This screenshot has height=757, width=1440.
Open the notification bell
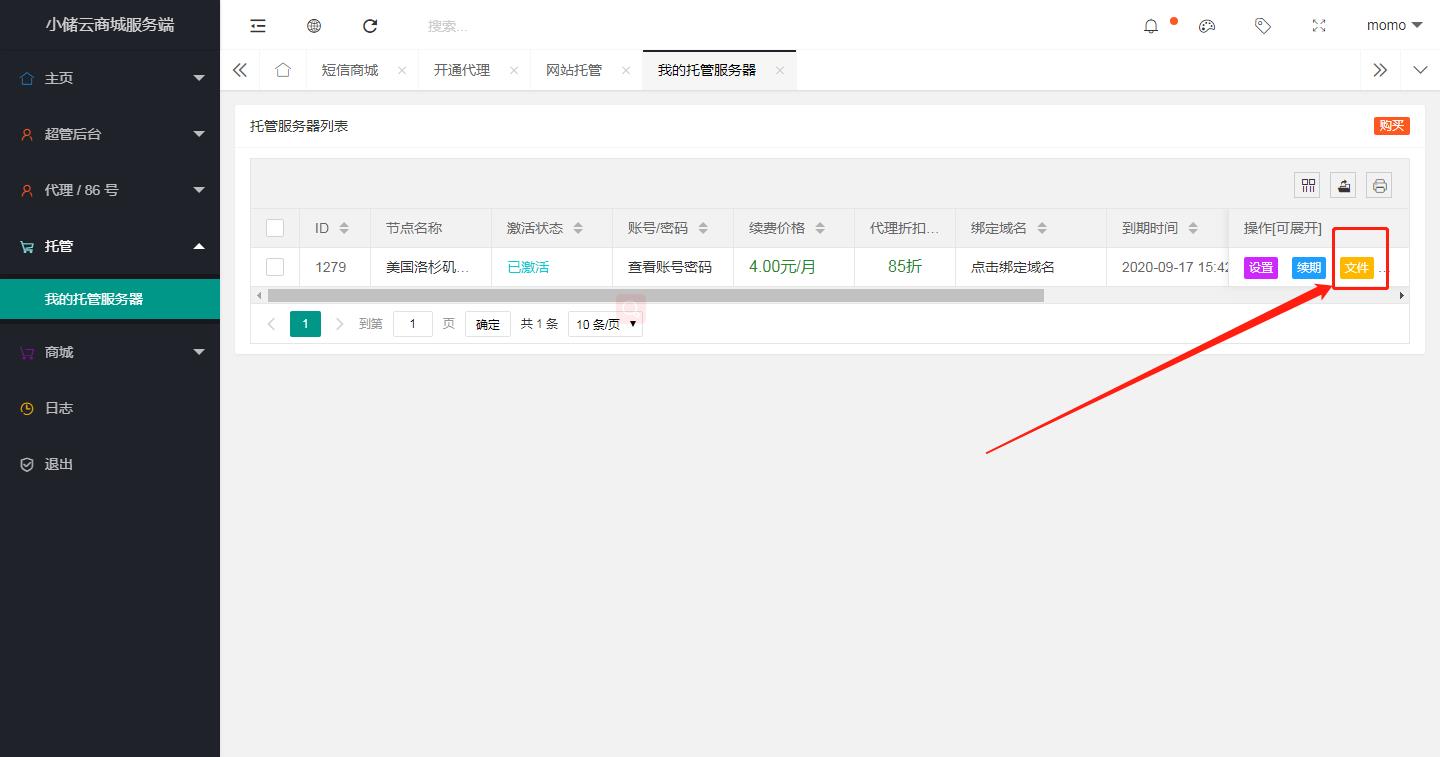pyautogui.click(x=1151, y=26)
